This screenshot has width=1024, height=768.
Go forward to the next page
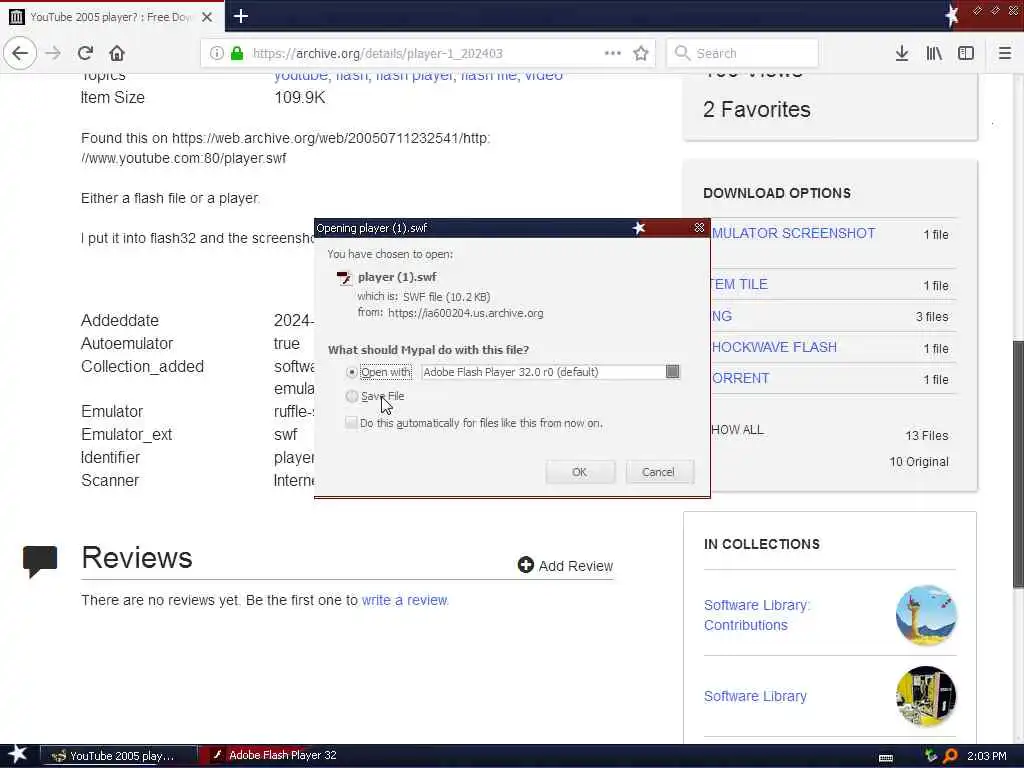tap(54, 53)
